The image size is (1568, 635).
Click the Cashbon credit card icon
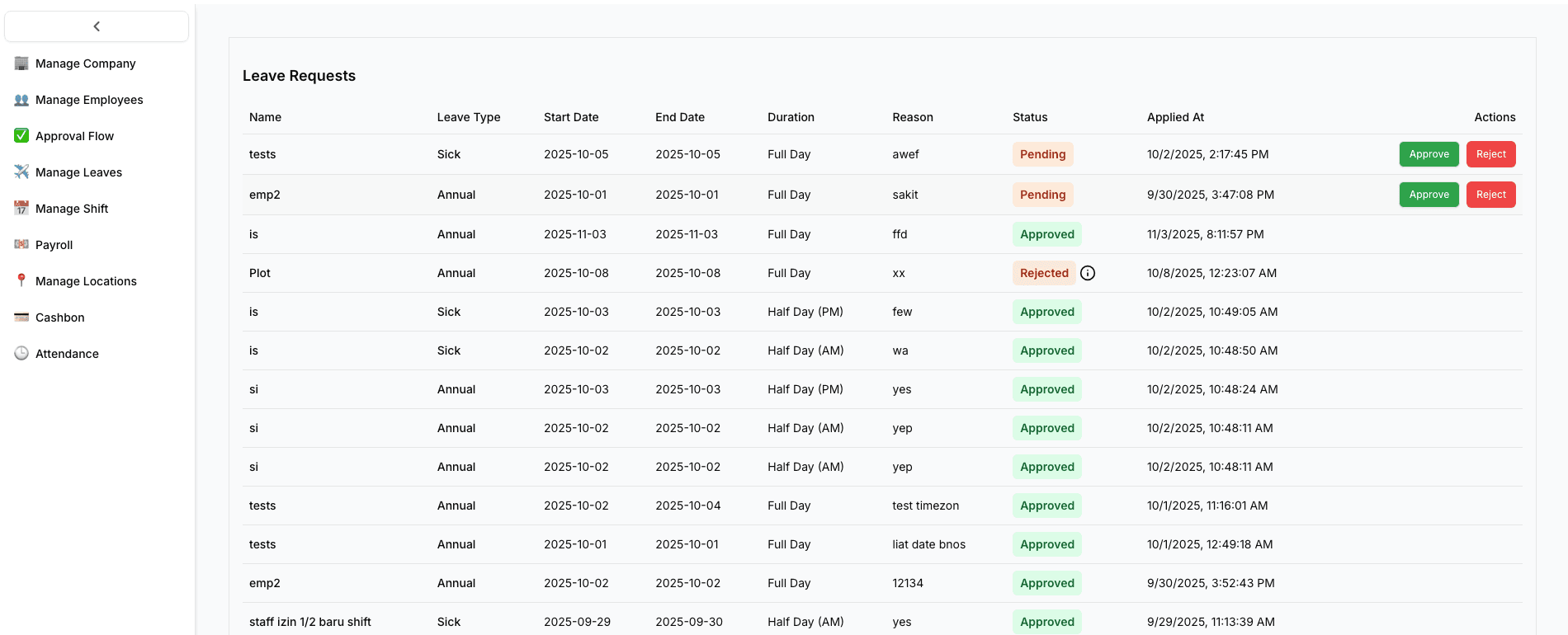(x=21, y=317)
